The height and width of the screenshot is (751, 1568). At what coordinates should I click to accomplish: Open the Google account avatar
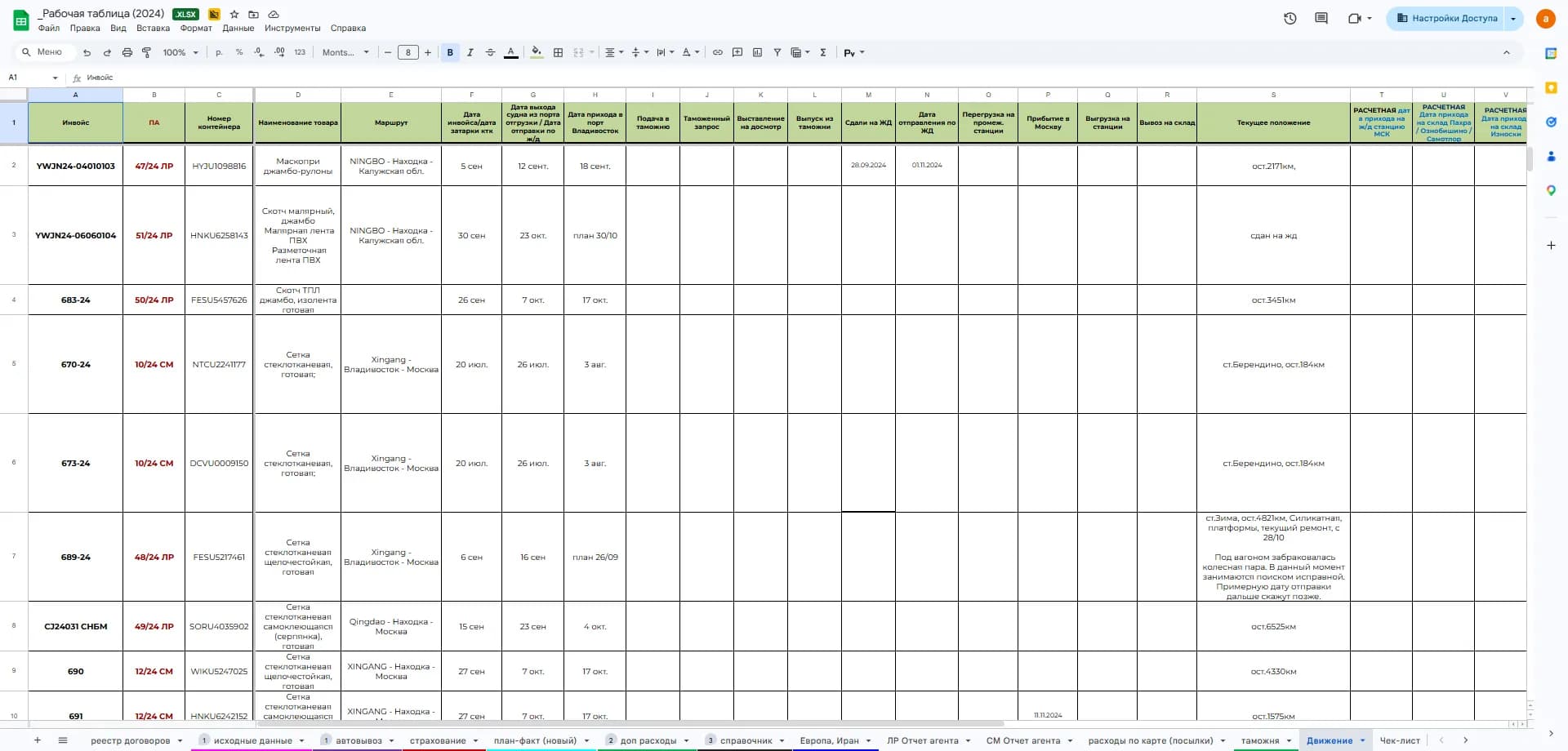tap(1546, 18)
